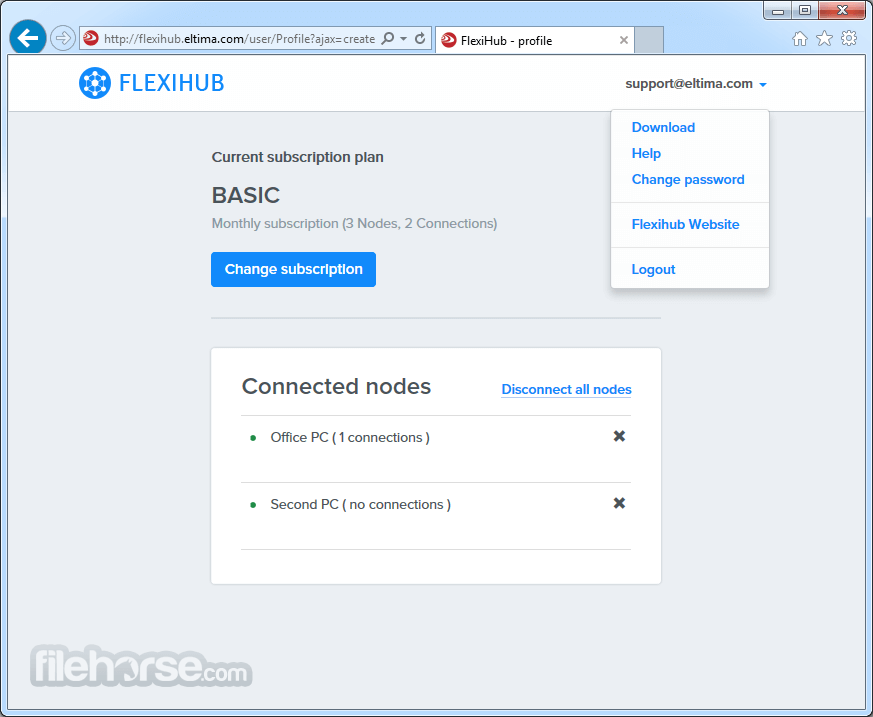Screen dimensions: 873x717
Task: Click the FlexiHub logo icon
Action: point(95,83)
